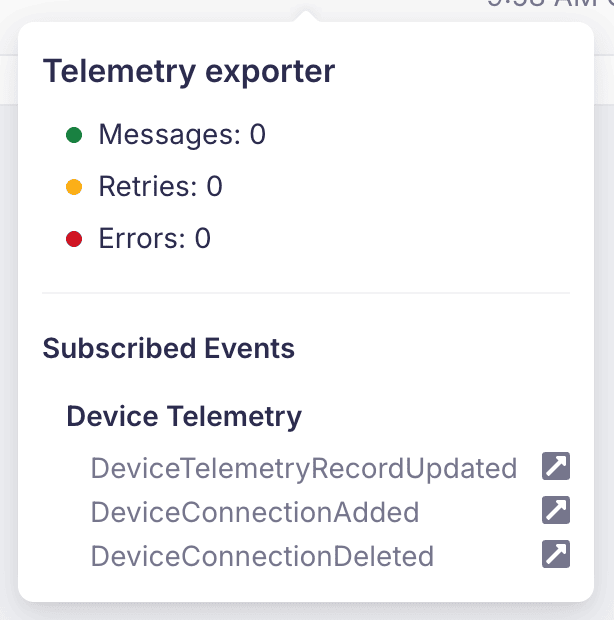Click the Errors: 0 counter text
Screen dimensions: 614x620
pos(155,238)
